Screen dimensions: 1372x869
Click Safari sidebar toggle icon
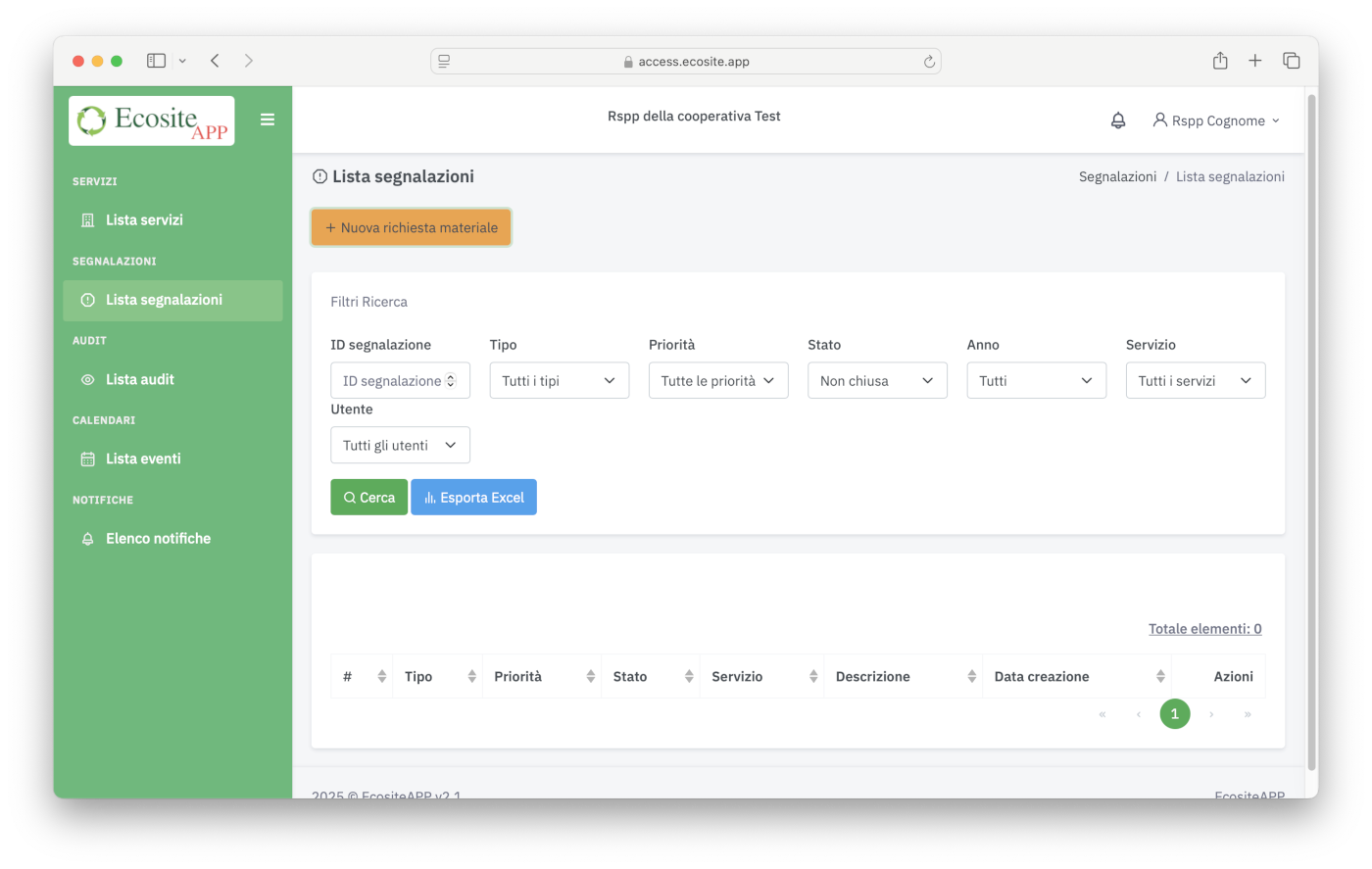[x=156, y=61]
